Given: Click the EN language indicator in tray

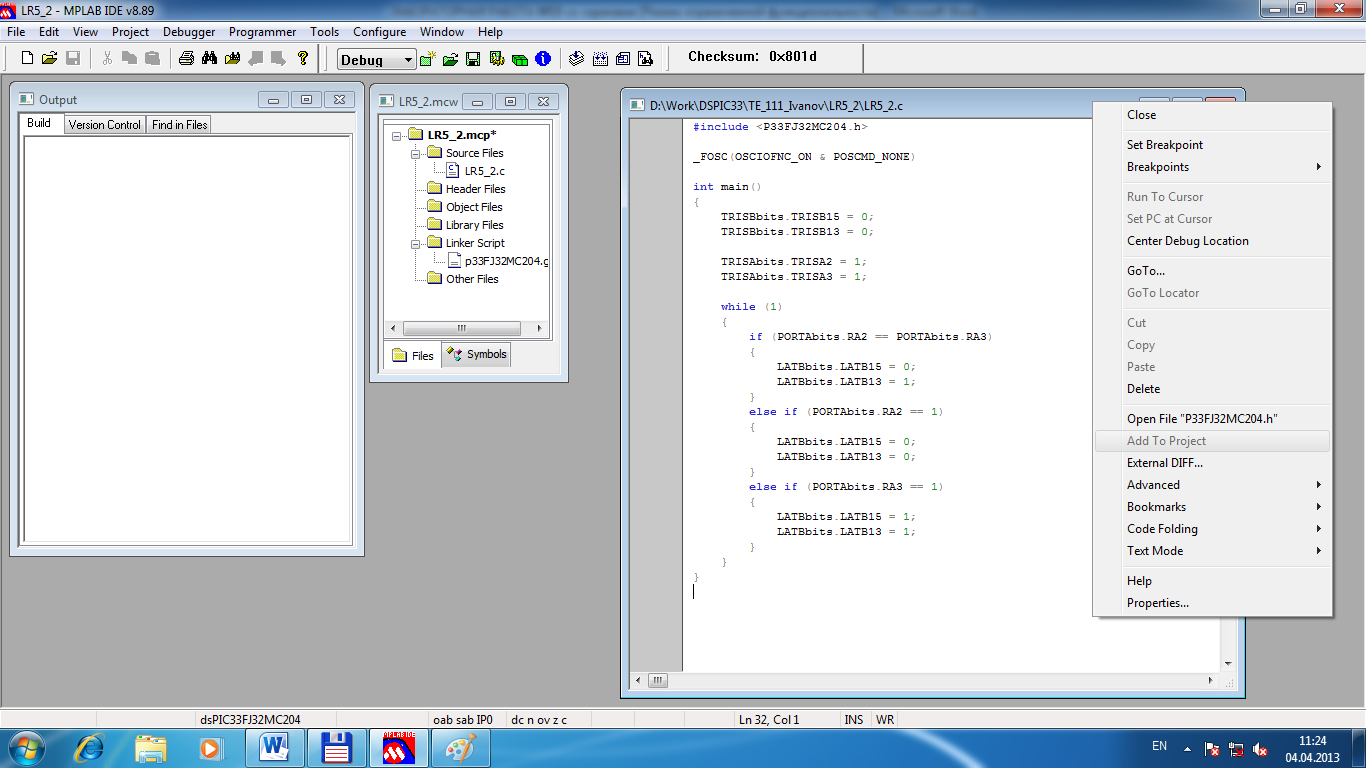Looking at the screenshot, I should pyautogui.click(x=1159, y=746).
